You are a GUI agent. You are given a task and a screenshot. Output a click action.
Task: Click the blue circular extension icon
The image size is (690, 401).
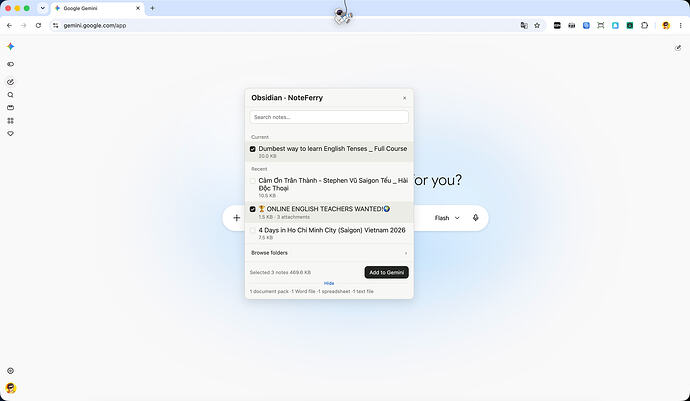coord(586,26)
